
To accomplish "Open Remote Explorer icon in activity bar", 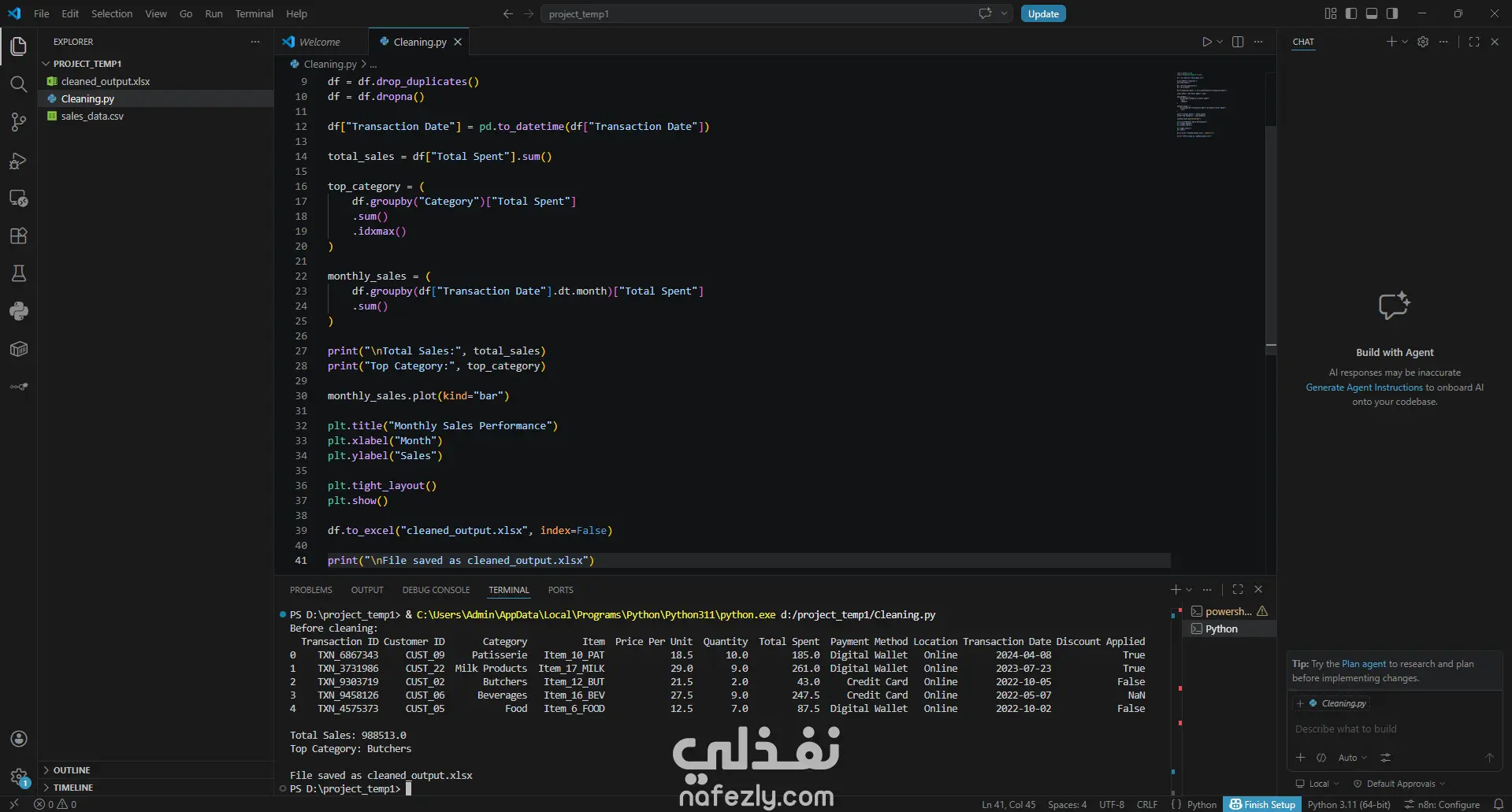I will coord(19,198).
